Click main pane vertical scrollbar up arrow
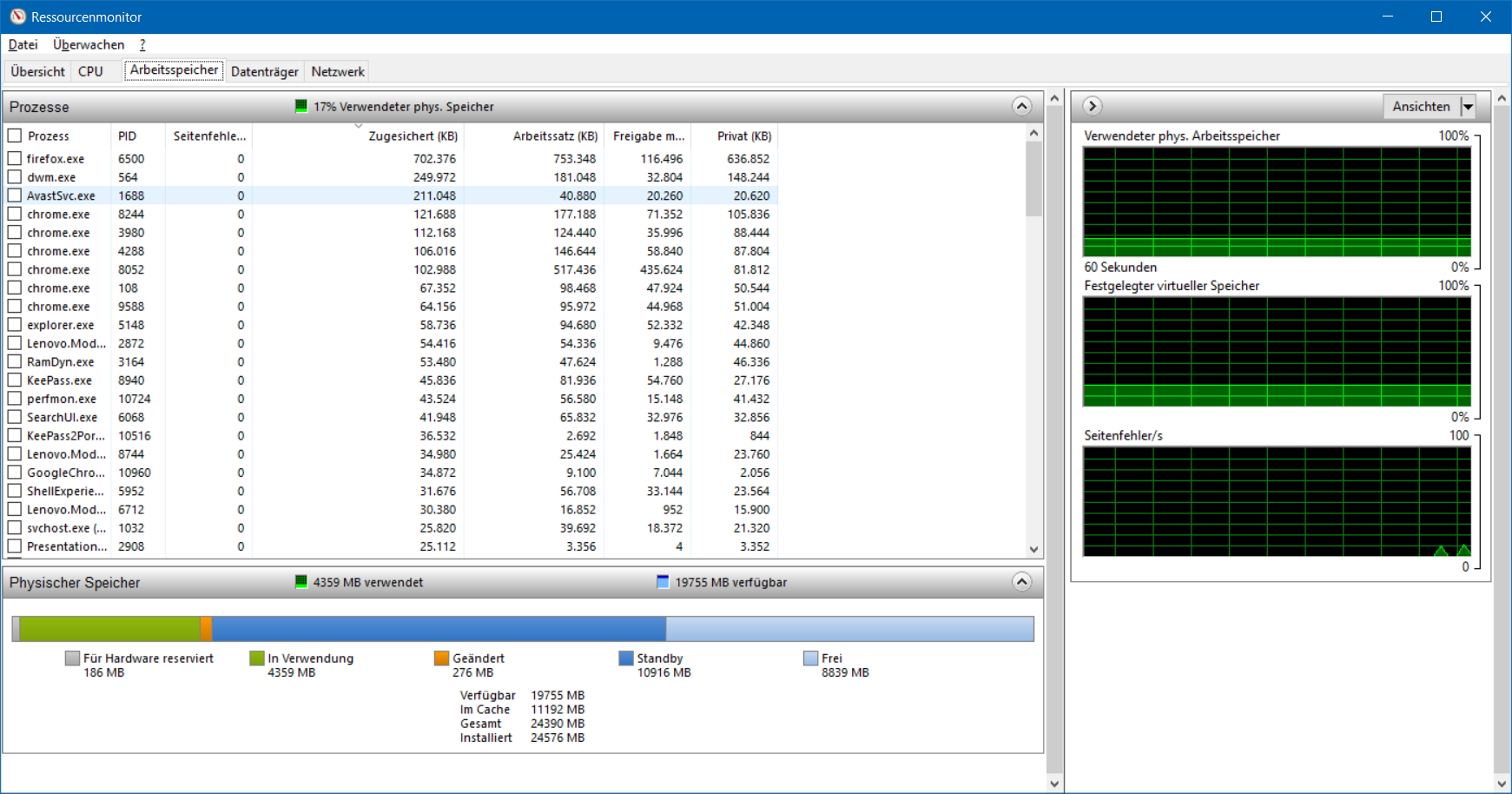Viewport: 1512px width, 794px height. coord(1054,98)
